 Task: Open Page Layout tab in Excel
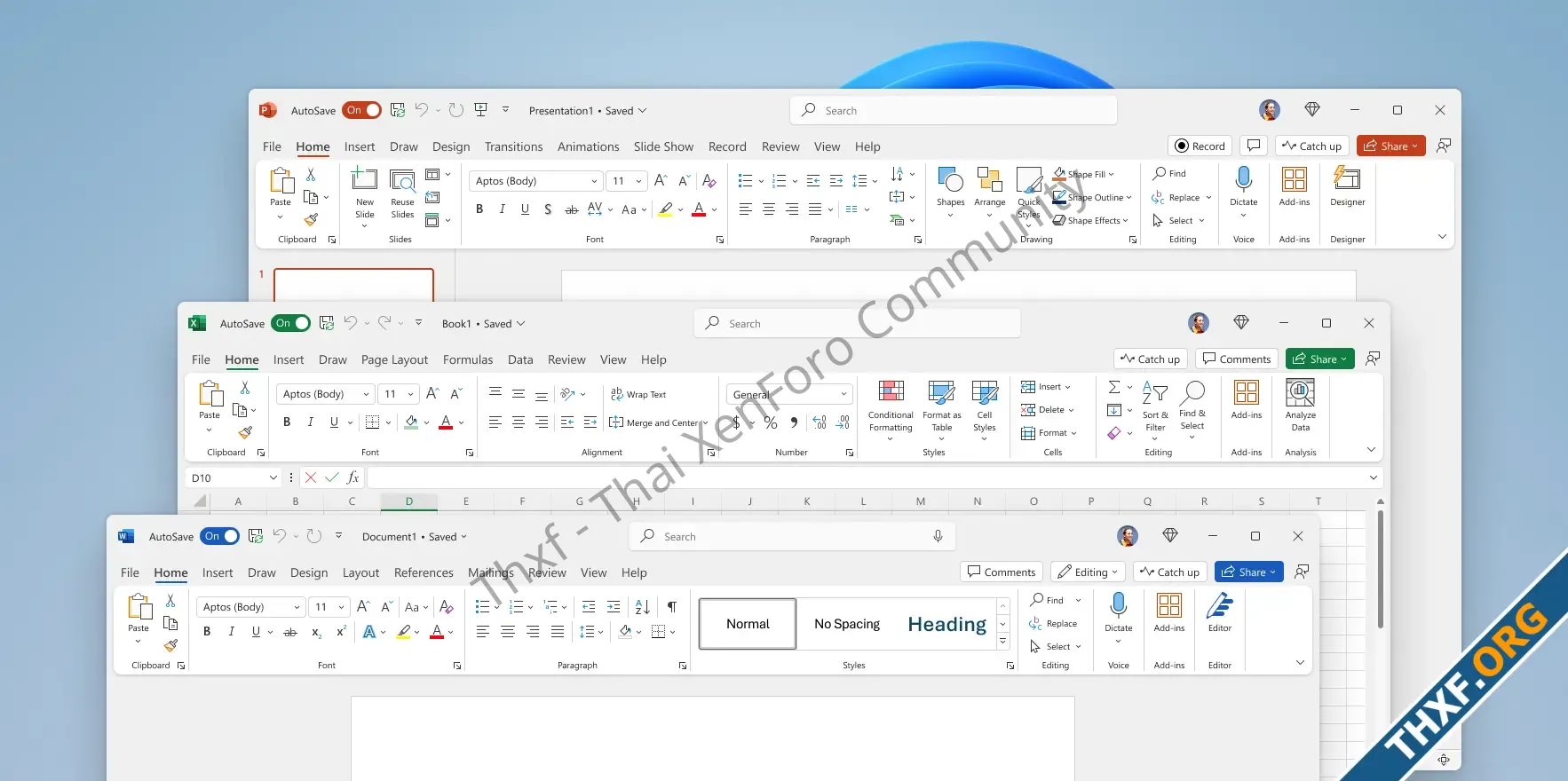click(394, 359)
